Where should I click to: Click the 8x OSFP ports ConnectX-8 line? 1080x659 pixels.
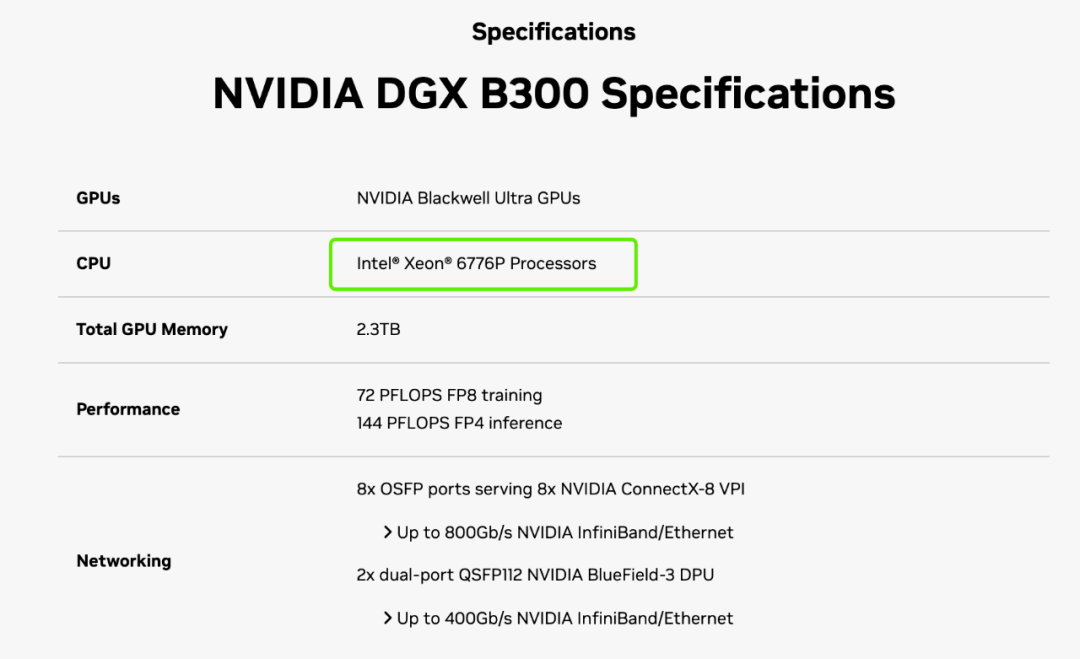[x=550, y=489]
